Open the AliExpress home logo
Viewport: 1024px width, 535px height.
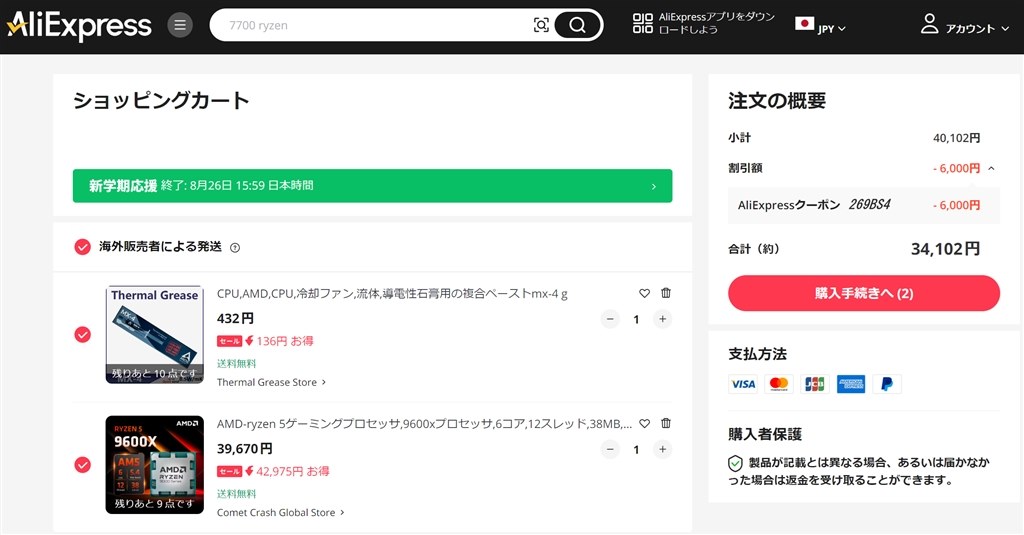(x=79, y=25)
